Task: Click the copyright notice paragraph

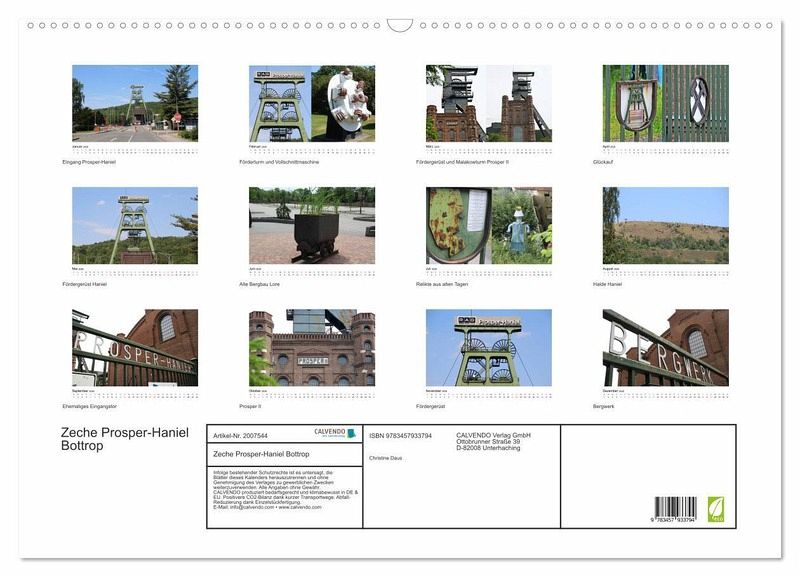Action: [x=286, y=490]
